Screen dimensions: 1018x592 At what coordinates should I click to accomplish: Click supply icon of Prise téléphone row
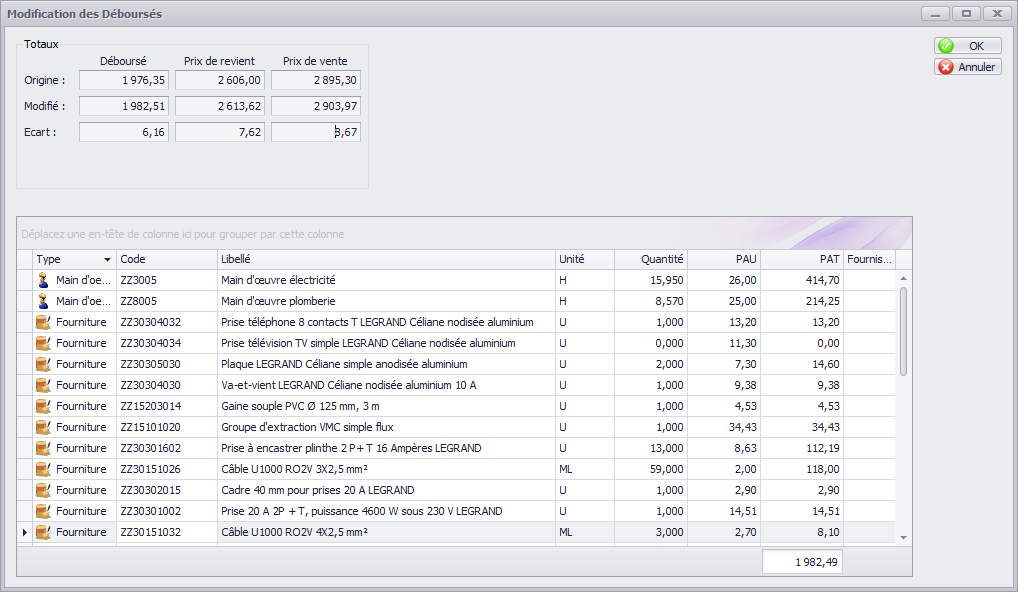[43, 322]
